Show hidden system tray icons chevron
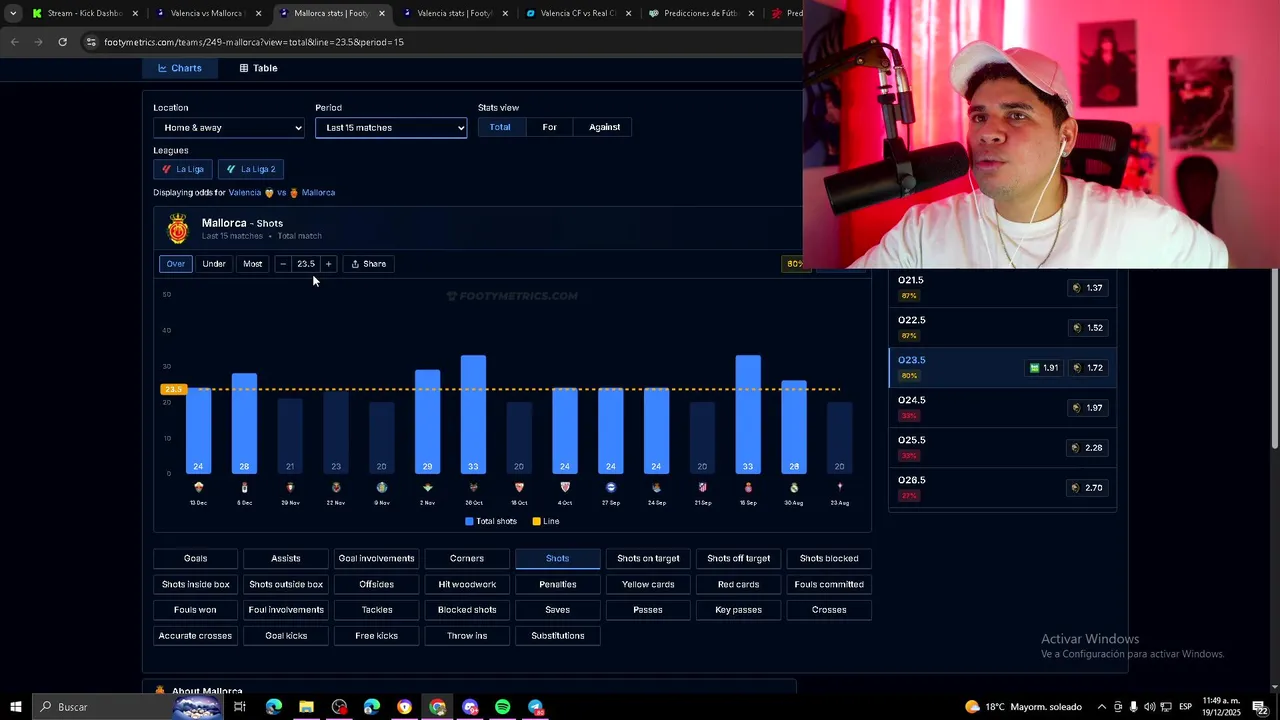Viewport: 1280px width, 720px height. [1101, 707]
